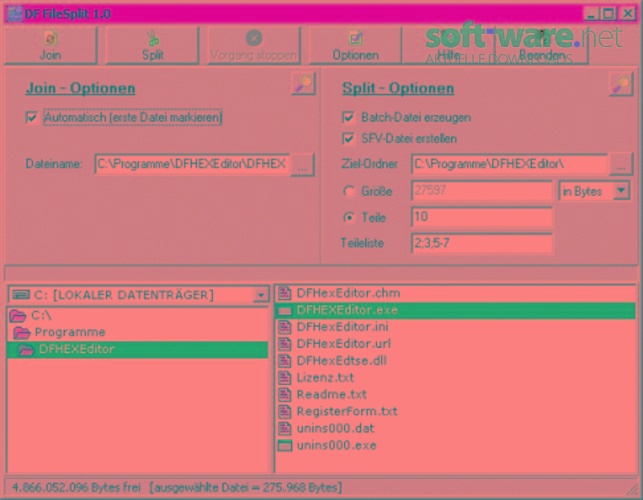Select the DFHEXEditor folder in tree
This screenshot has width=643, height=500.
138,349
